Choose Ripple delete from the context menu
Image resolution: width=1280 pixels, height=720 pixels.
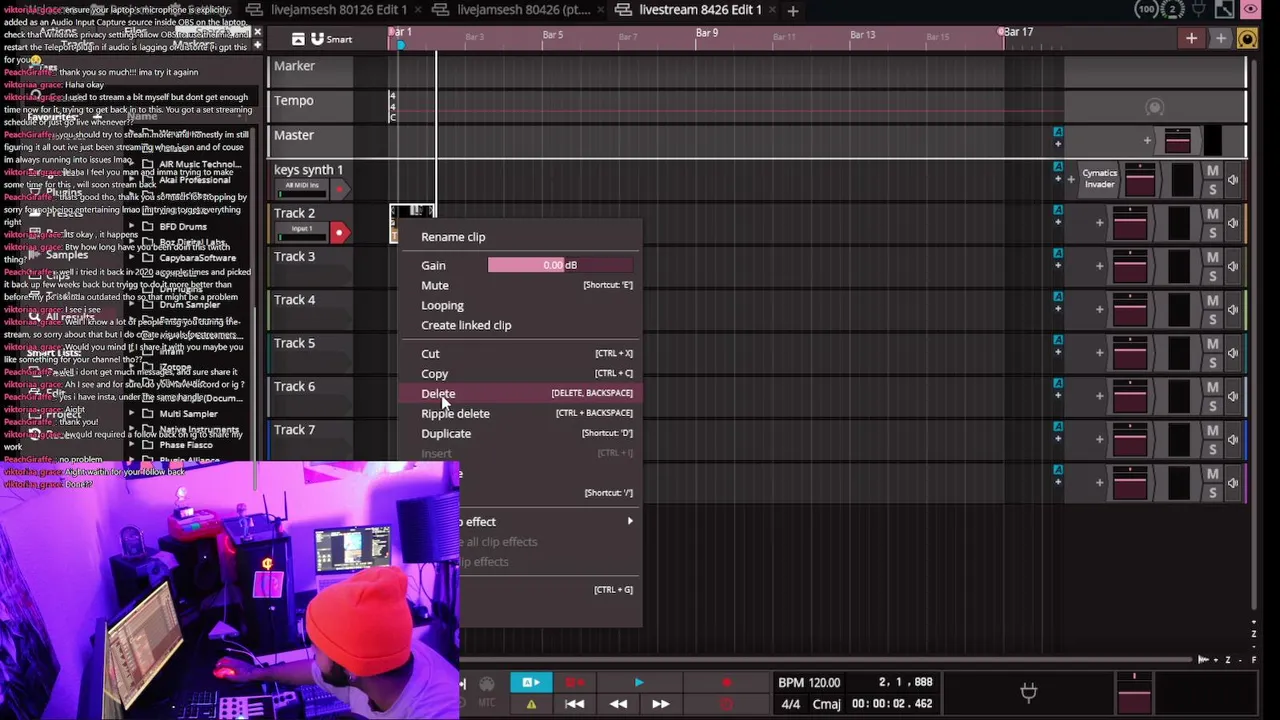(455, 413)
